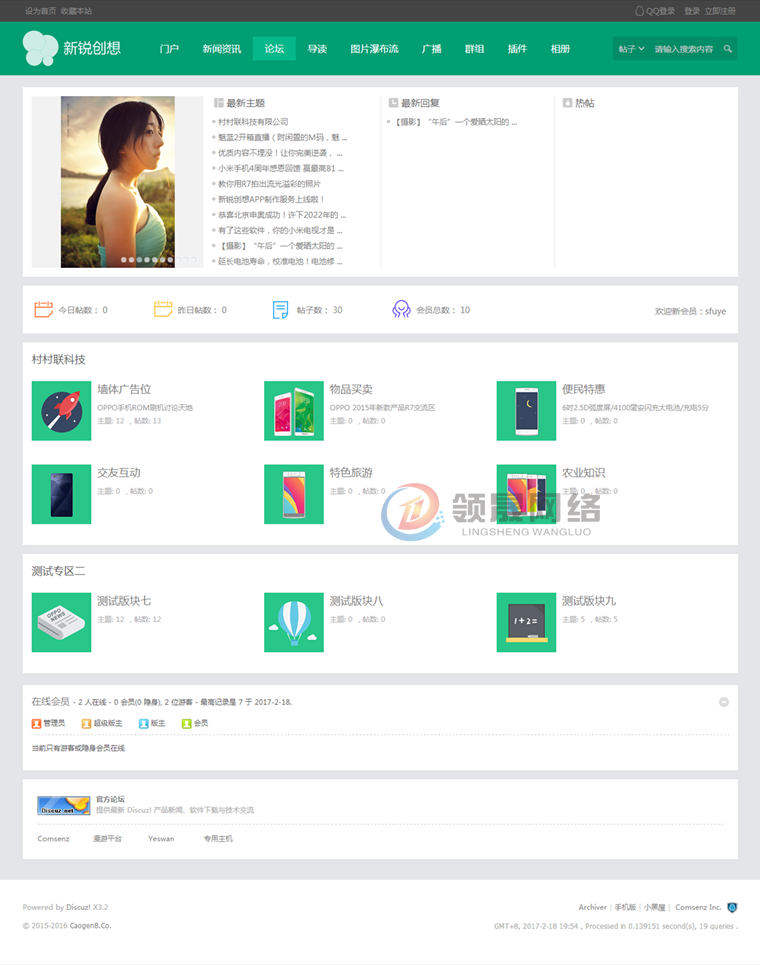Open thread 村村联科技有限公司

[253, 122]
